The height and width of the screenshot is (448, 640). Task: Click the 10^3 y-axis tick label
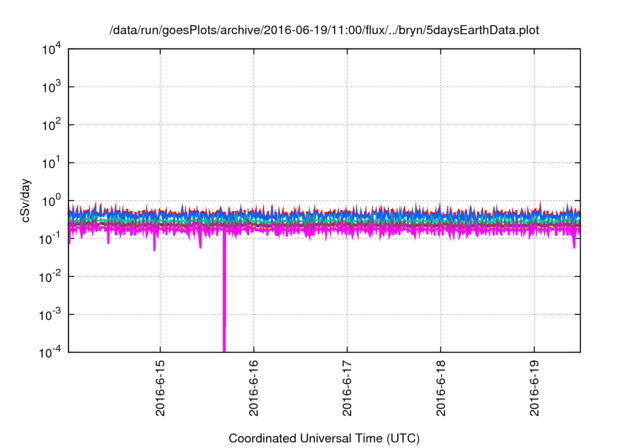pyautogui.click(x=52, y=87)
